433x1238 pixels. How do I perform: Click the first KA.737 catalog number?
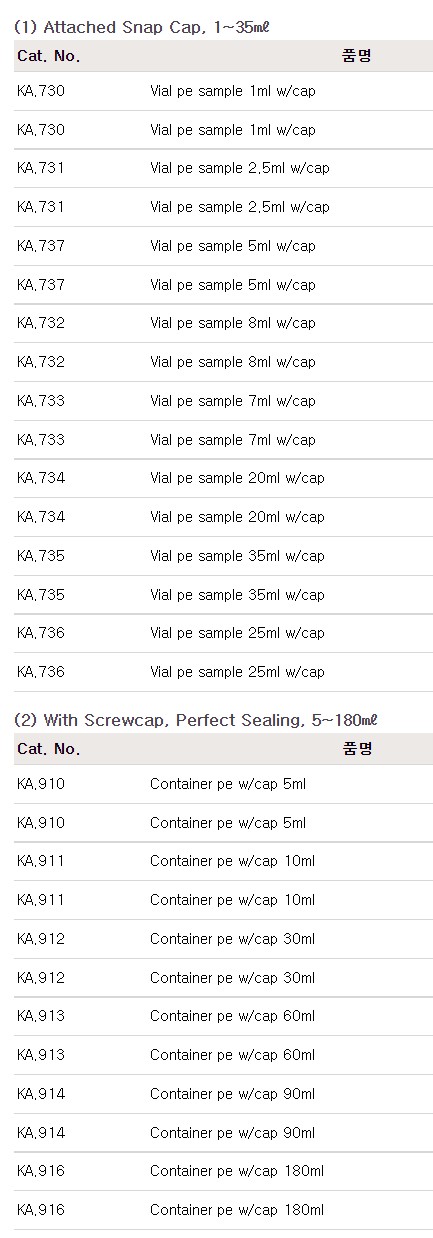pos(40,246)
